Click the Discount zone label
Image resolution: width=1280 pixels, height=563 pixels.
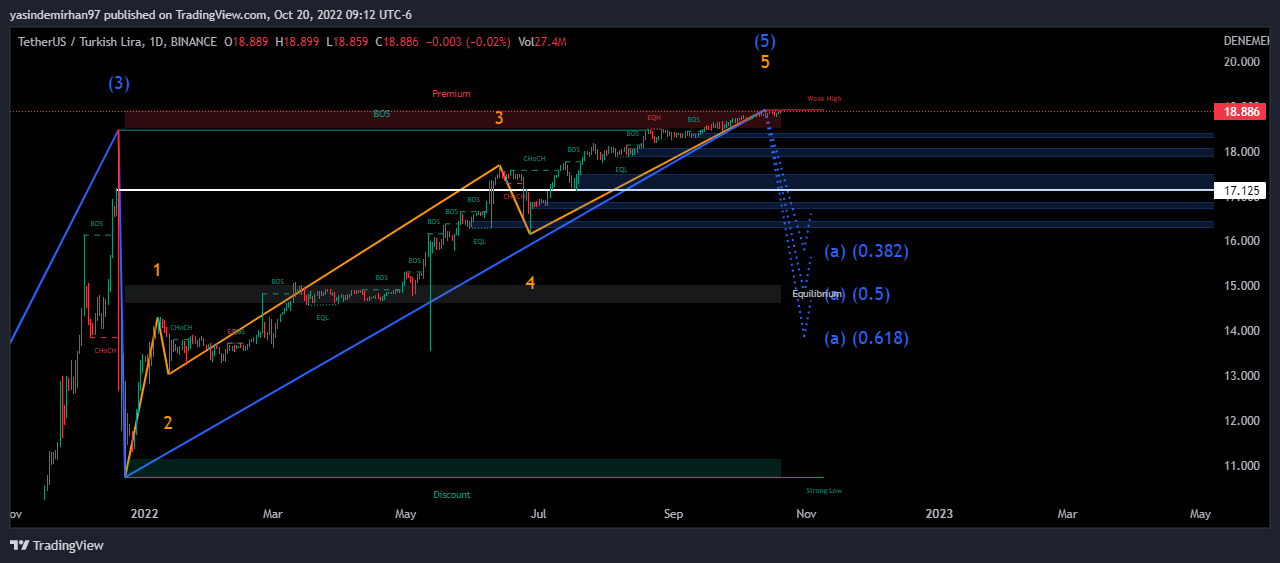coord(452,495)
